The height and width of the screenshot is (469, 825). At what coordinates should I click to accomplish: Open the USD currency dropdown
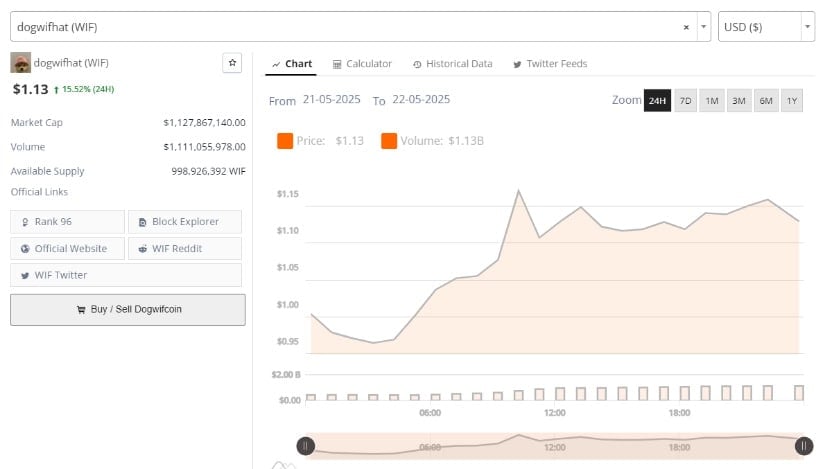(766, 27)
